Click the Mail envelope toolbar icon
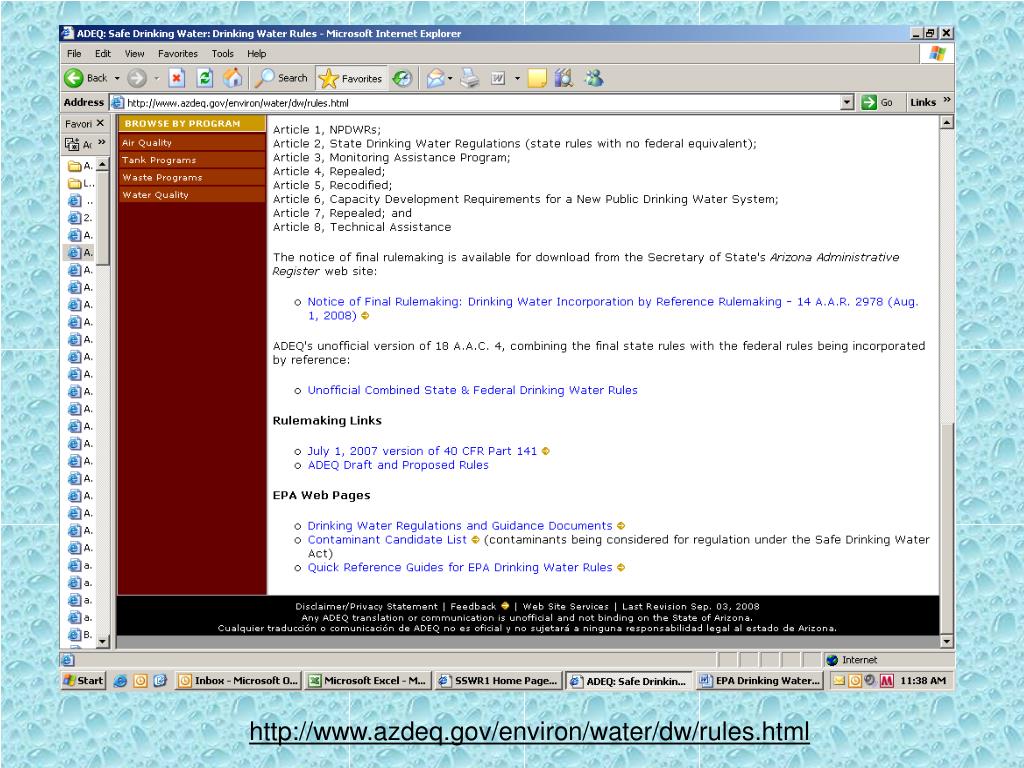1024x768 pixels. [435, 78]
